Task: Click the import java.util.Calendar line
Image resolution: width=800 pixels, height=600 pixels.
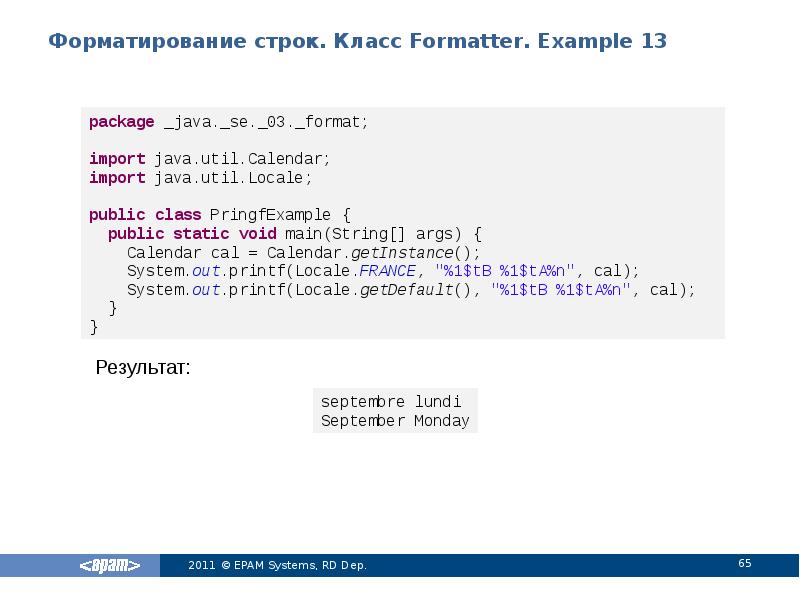Action: tap(210, 158)
